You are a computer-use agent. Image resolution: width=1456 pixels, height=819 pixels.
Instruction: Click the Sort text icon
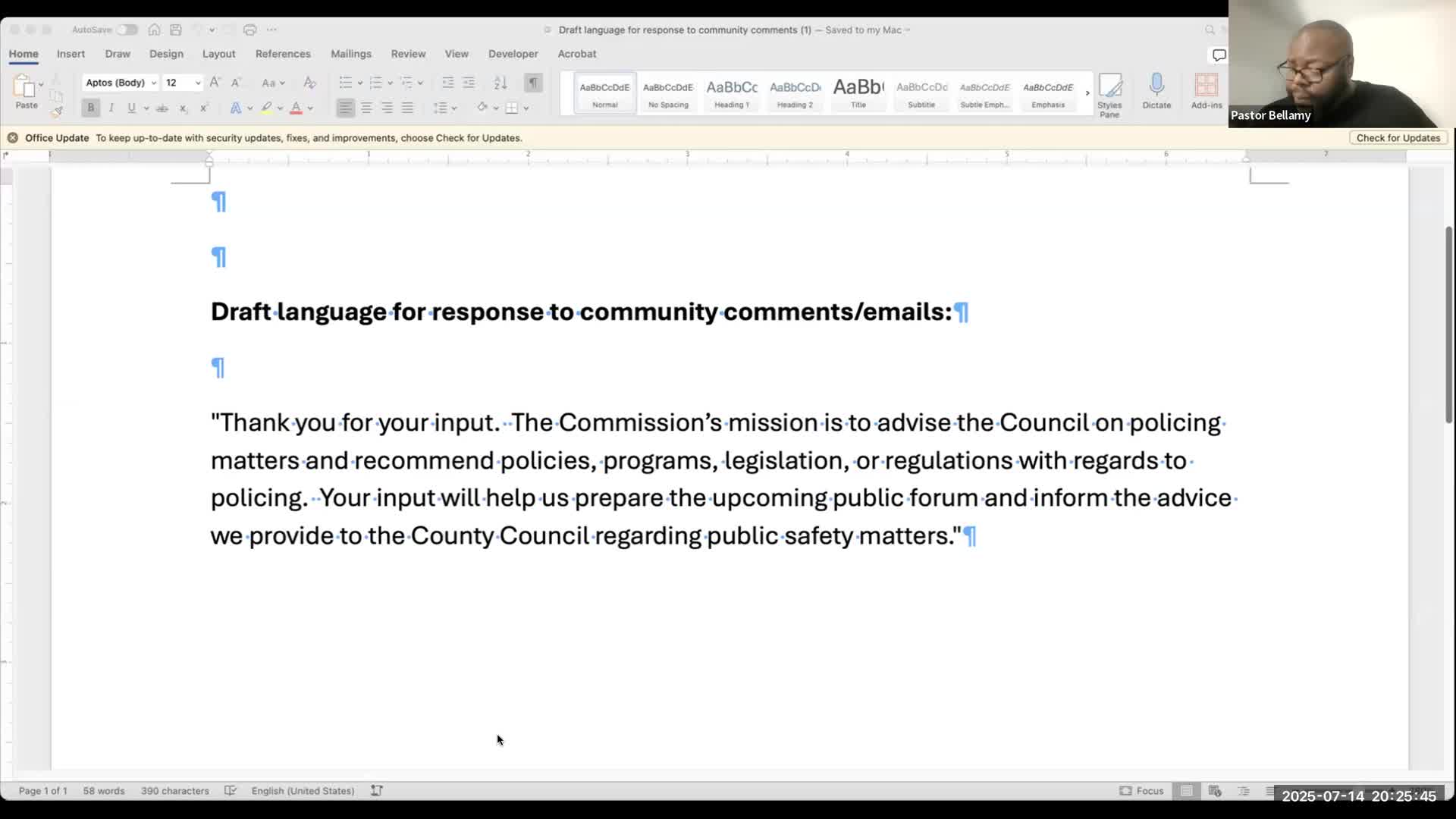pyautogui.click(x=500, y=83)
